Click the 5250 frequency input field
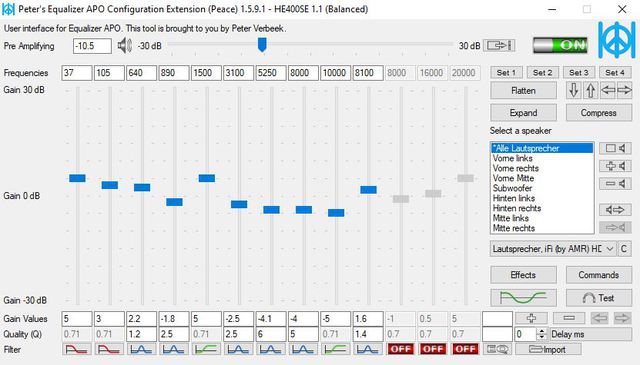This screenshot has height=365, width=640. 271,73
